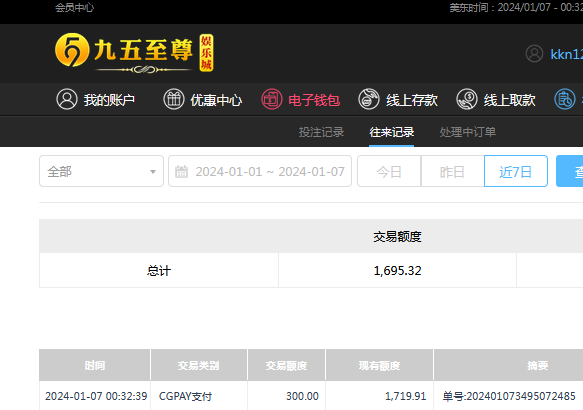Screen dimensions: 583x410
Task: Click the 九五至尊 gold logo
Action: pos(134,53)
